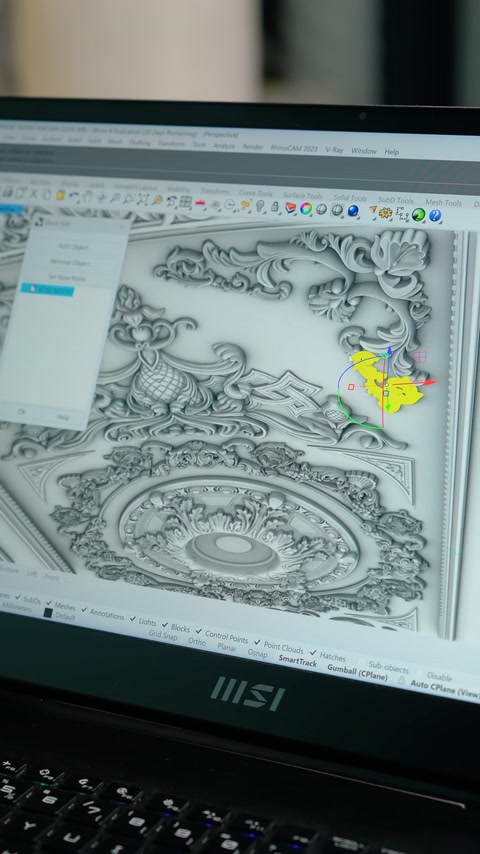The height and width of the screenshot is (854, 480).
Task: Click Set Base Point in dialog
Action: pos(68,278)
